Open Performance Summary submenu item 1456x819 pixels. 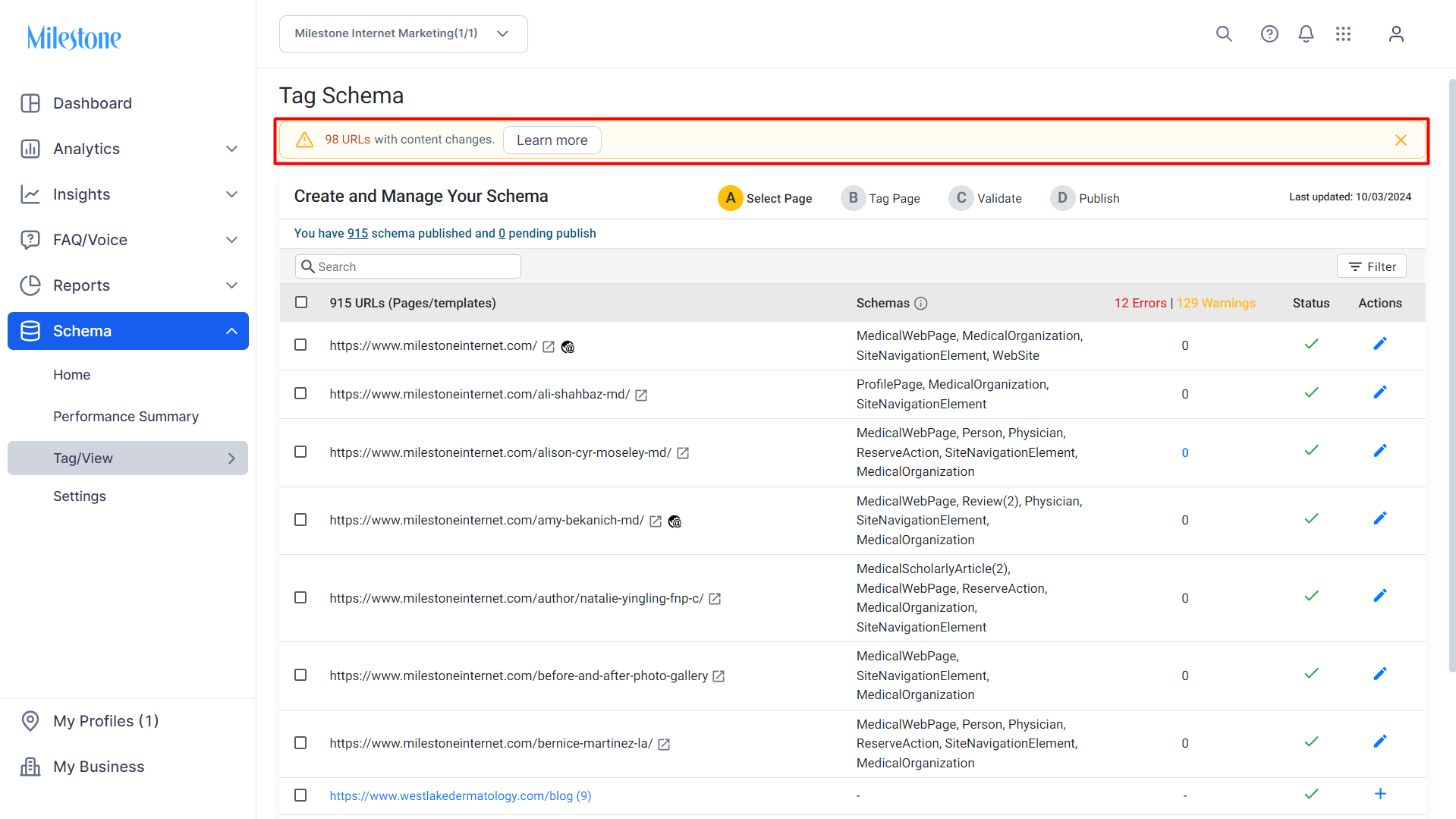pos(126,417)
